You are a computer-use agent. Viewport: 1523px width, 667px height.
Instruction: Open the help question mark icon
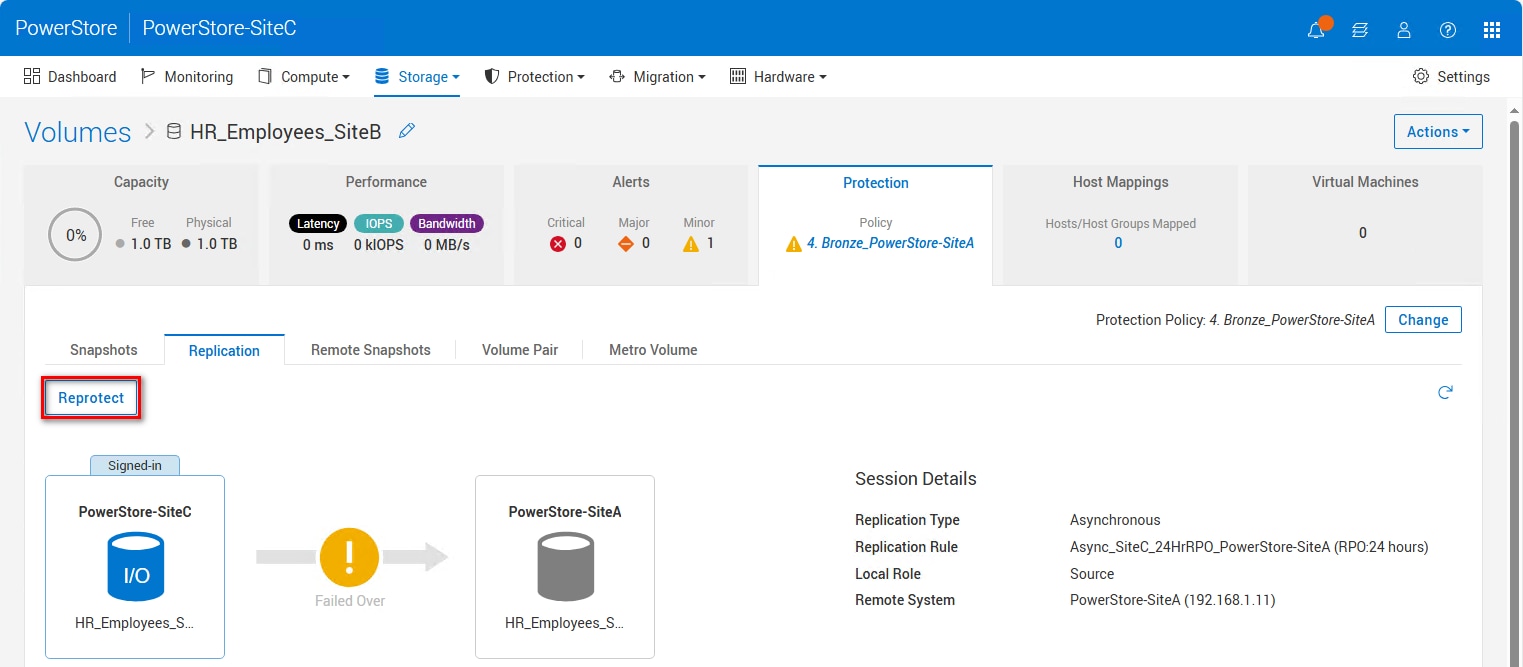(x=1448, y=30)
